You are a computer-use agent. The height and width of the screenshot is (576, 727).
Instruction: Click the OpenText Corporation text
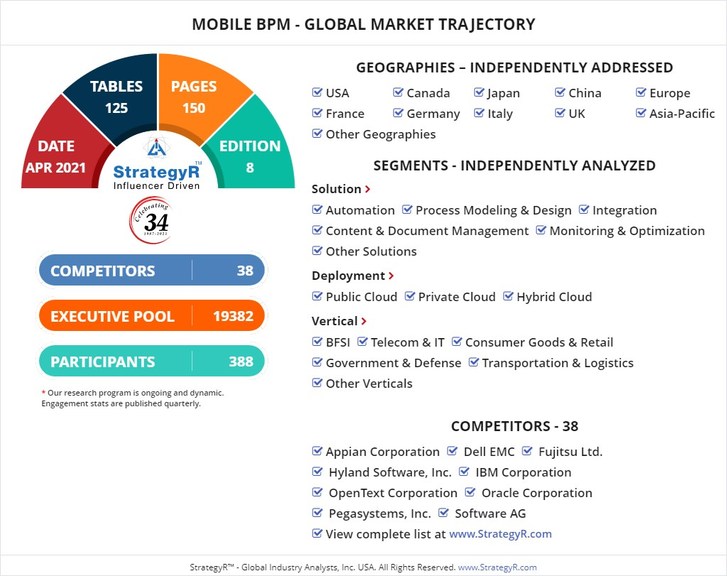(393, 493)
